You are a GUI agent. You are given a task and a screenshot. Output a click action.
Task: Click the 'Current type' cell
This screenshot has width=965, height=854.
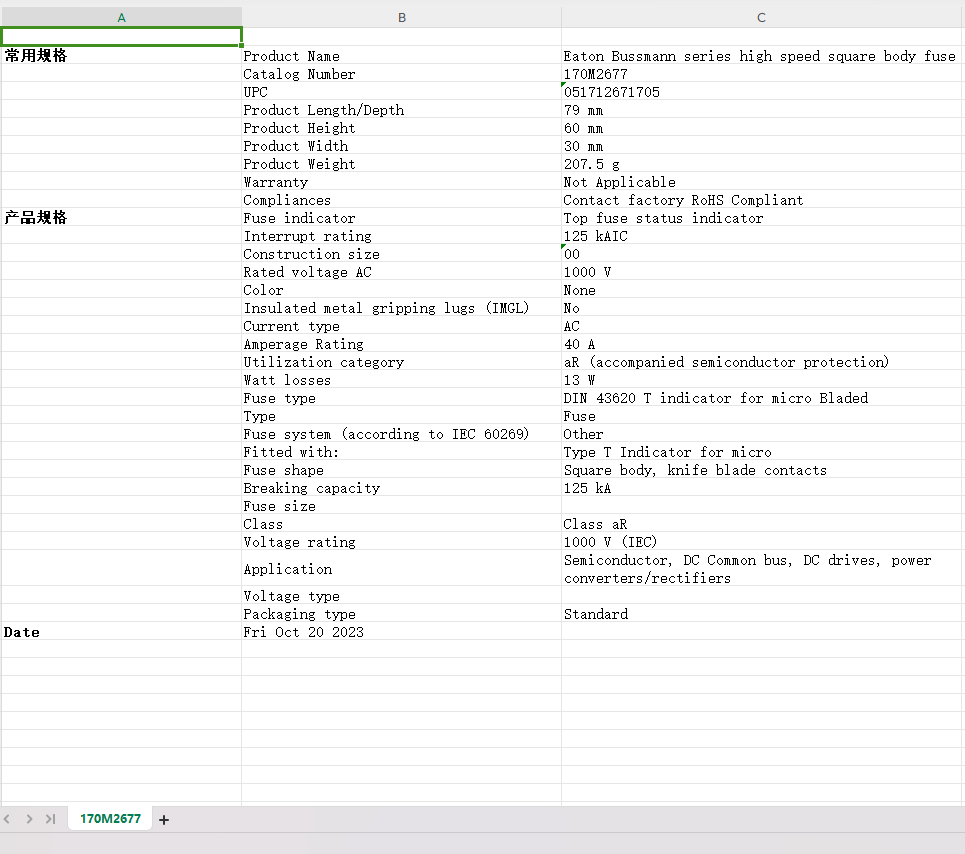[x=401, y=326]
